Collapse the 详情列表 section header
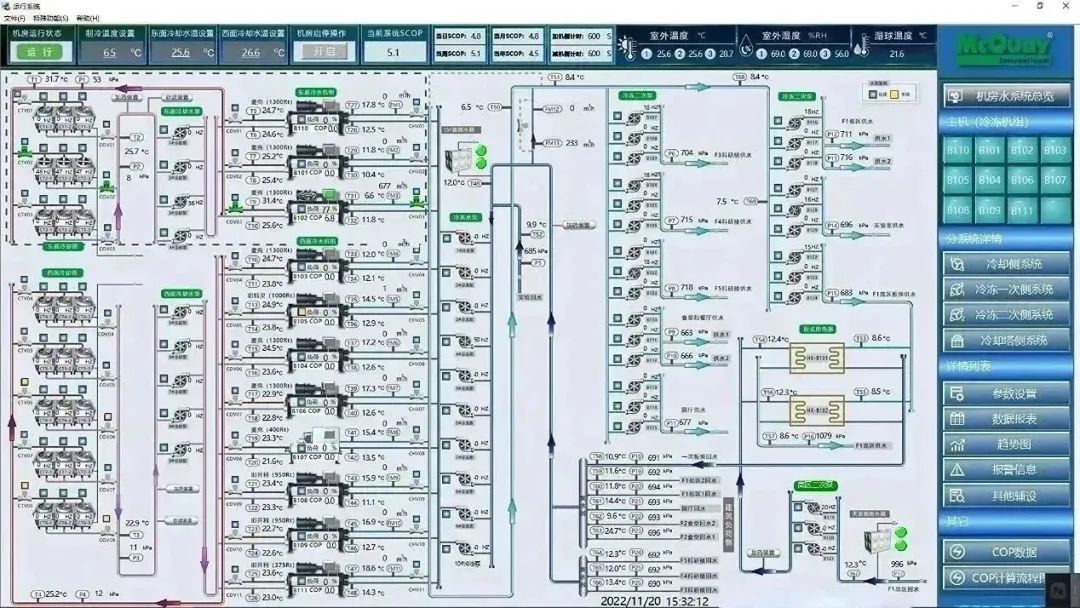Screen dimensions: 1080x608 pos(968,367)
